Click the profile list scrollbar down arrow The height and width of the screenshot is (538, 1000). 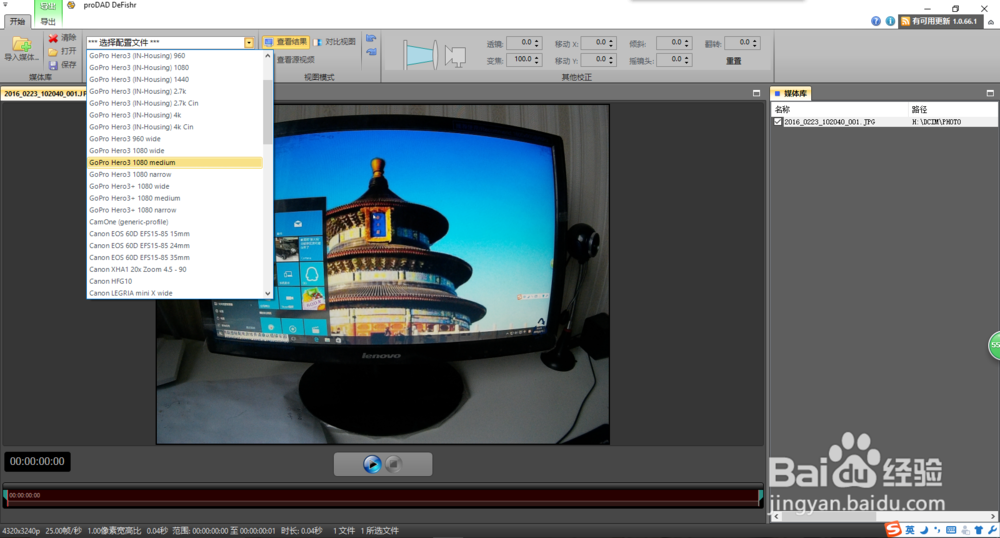pyautogui.click(x=268, y=293)
